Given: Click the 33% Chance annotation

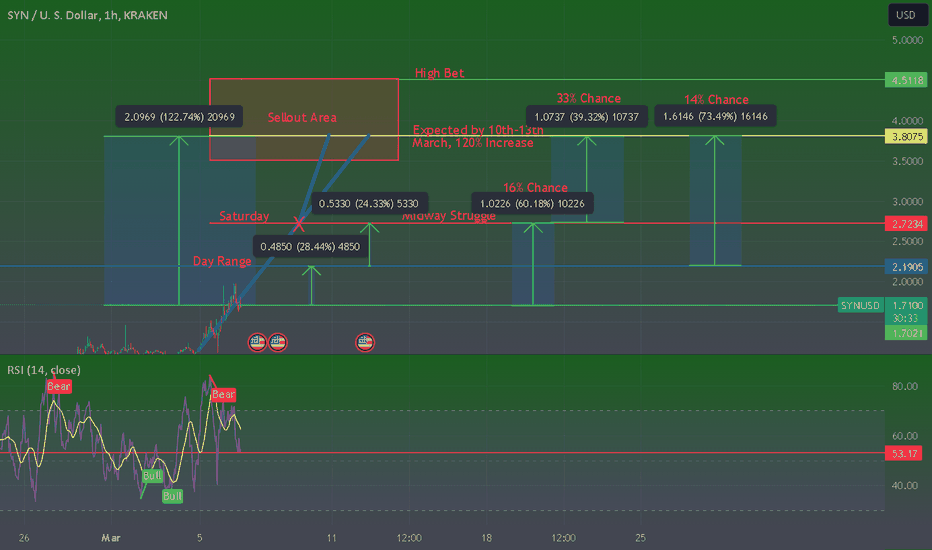Looking at the screenshot, I should [x=588, y=99].
